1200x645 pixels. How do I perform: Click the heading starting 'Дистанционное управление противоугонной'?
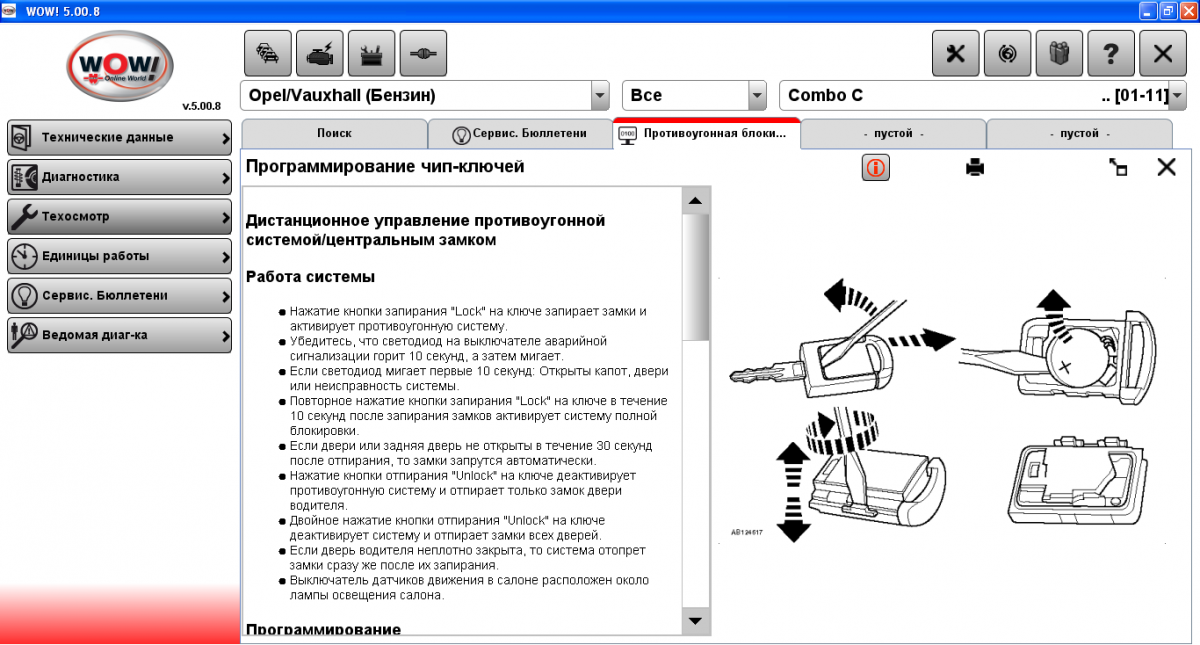426,230
